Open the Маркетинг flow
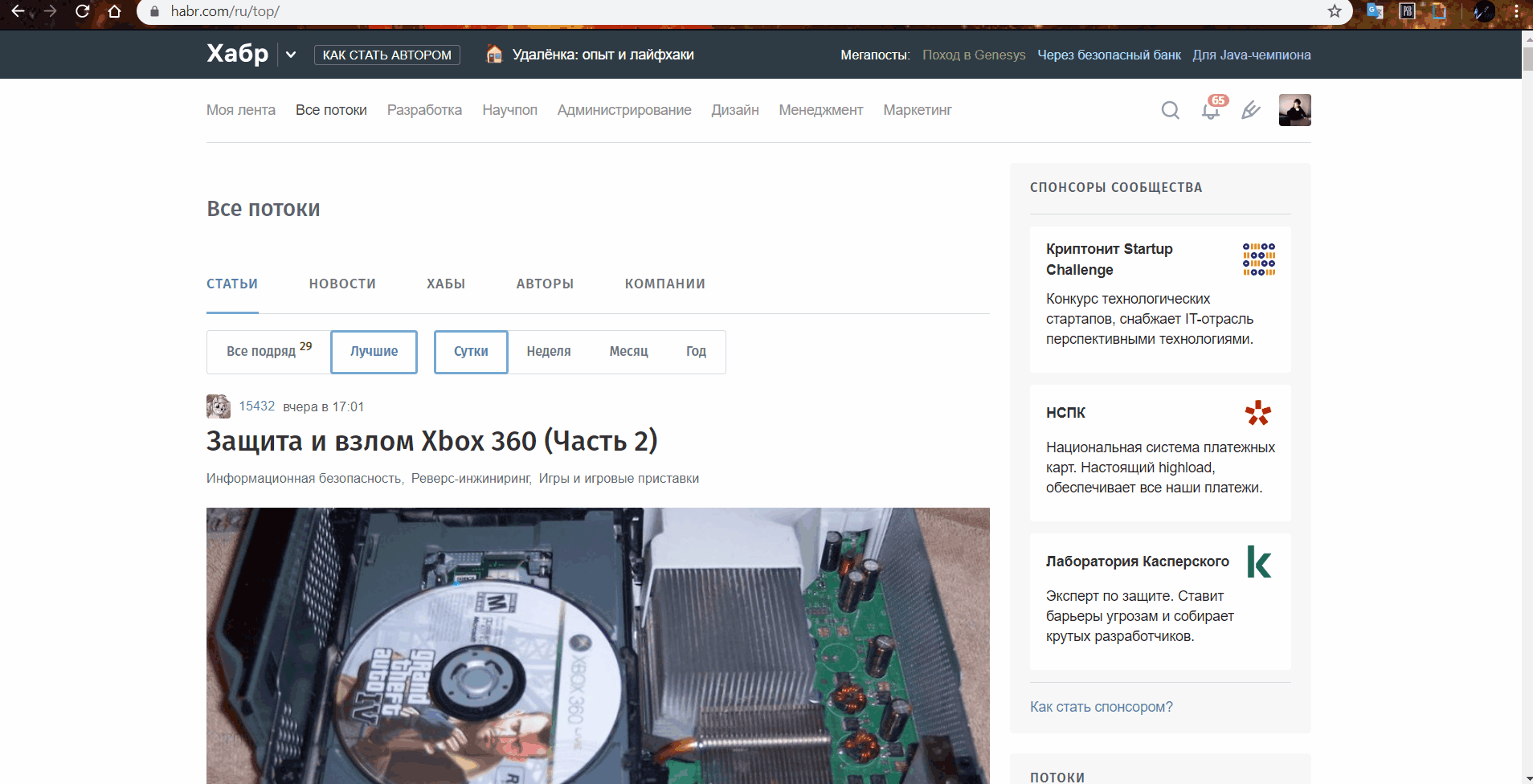 tap(918, 110)
